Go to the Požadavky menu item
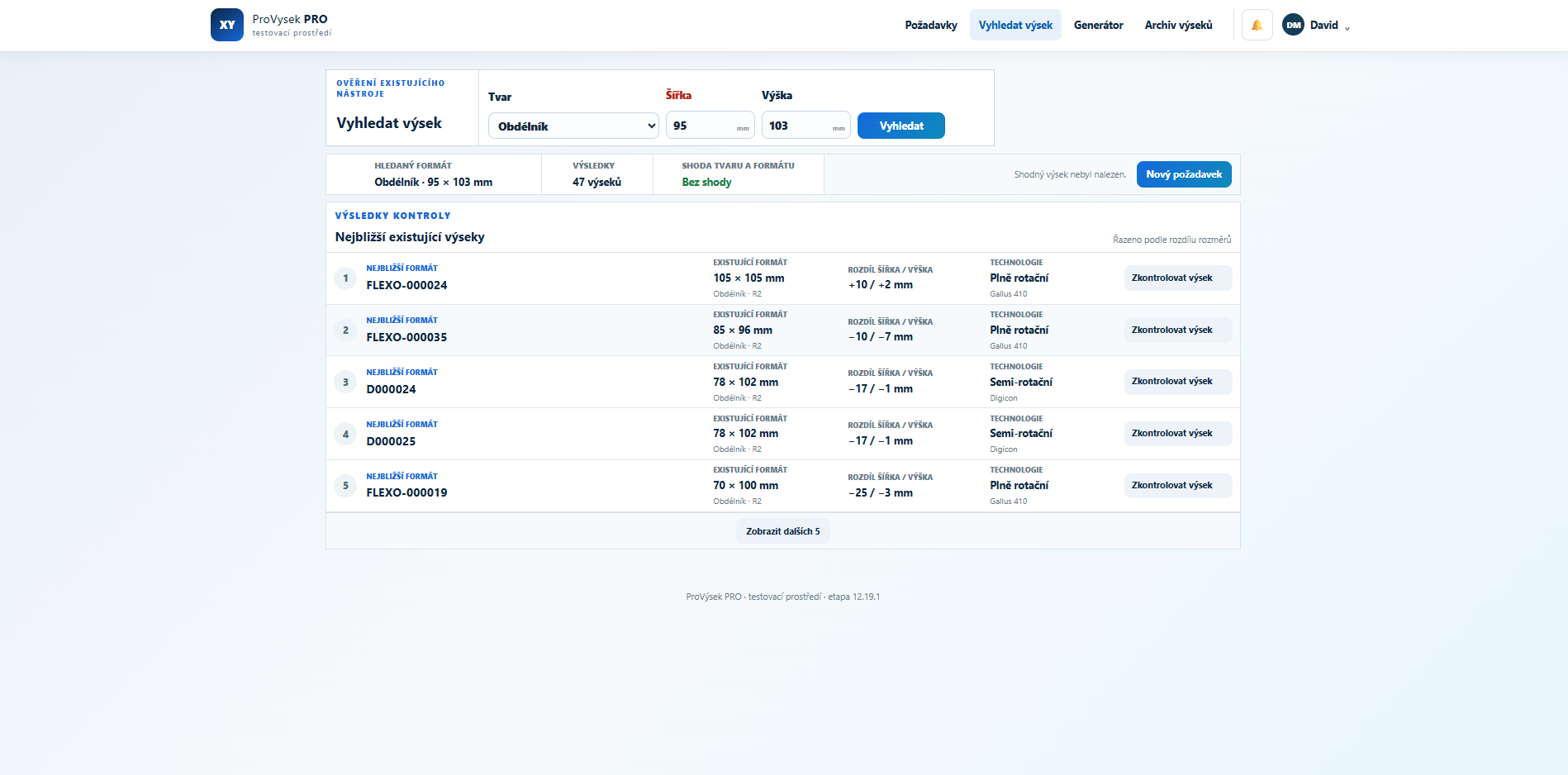The image size is (1568, 775). 931,25
